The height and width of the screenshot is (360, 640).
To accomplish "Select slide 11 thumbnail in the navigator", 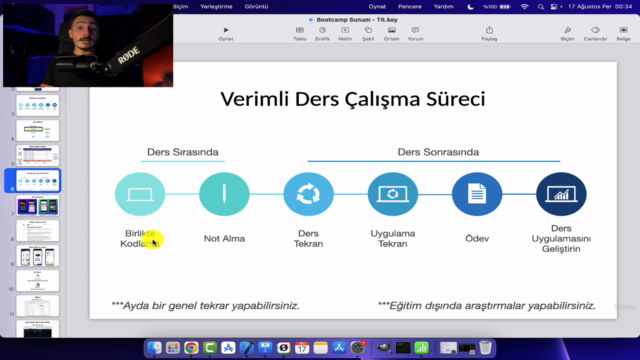I will pos(38,306).
